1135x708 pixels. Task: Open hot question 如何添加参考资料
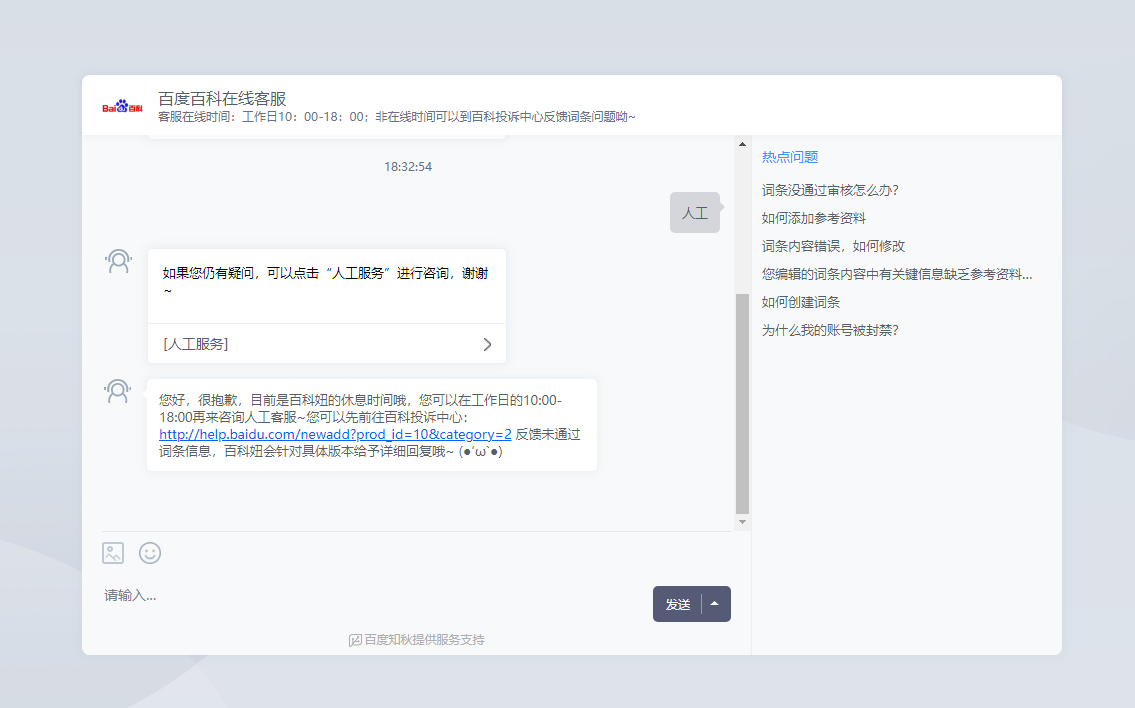click(814, 219)
